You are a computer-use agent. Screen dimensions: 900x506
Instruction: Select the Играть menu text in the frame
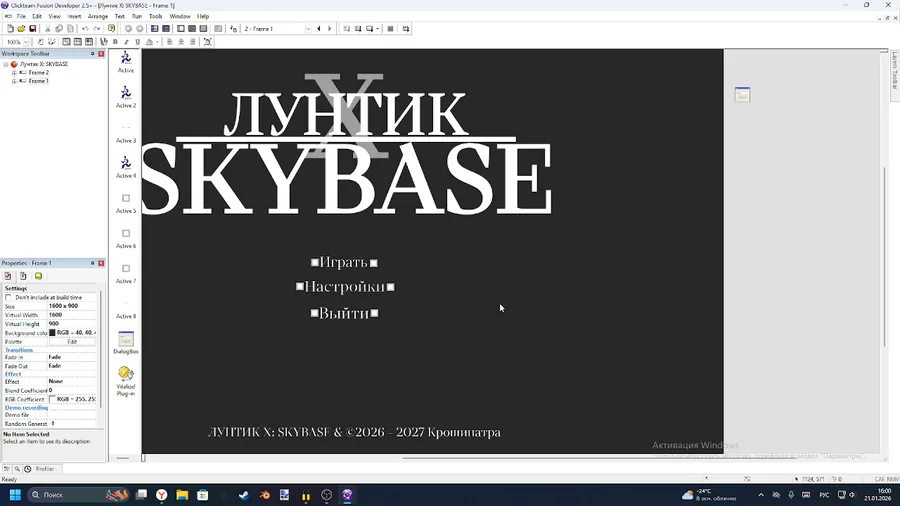344,263
